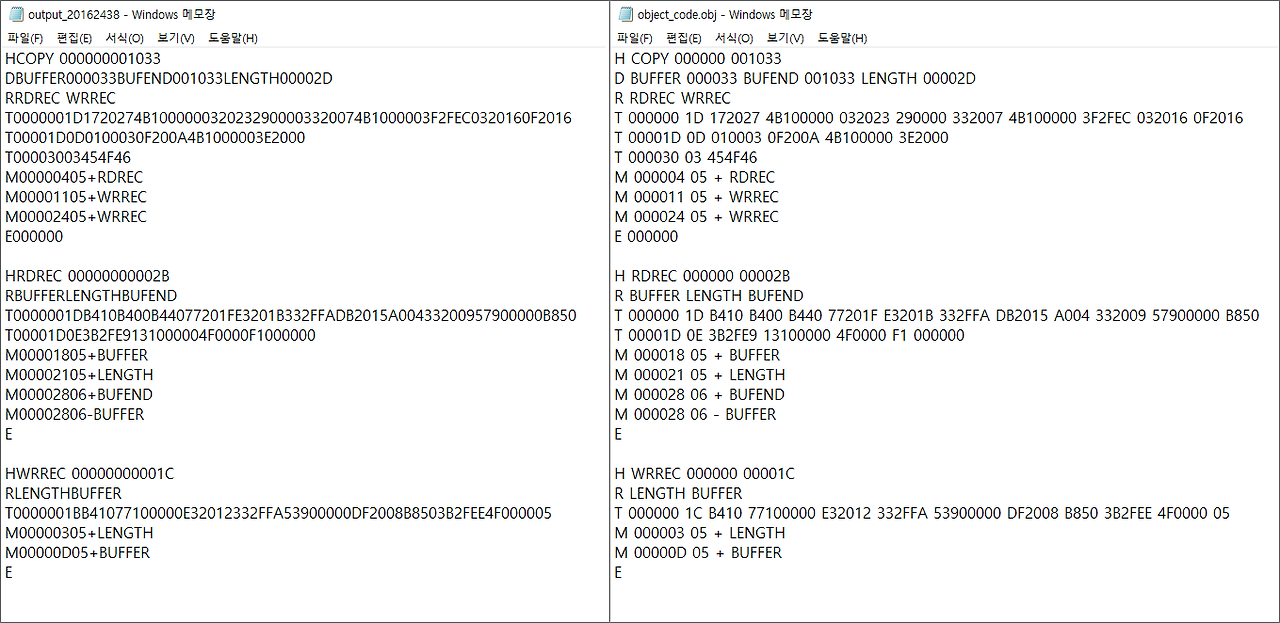Open the 파일(F) menu in right Notepad window
This screenshot has height=623, width=1280.
(636, 38)
